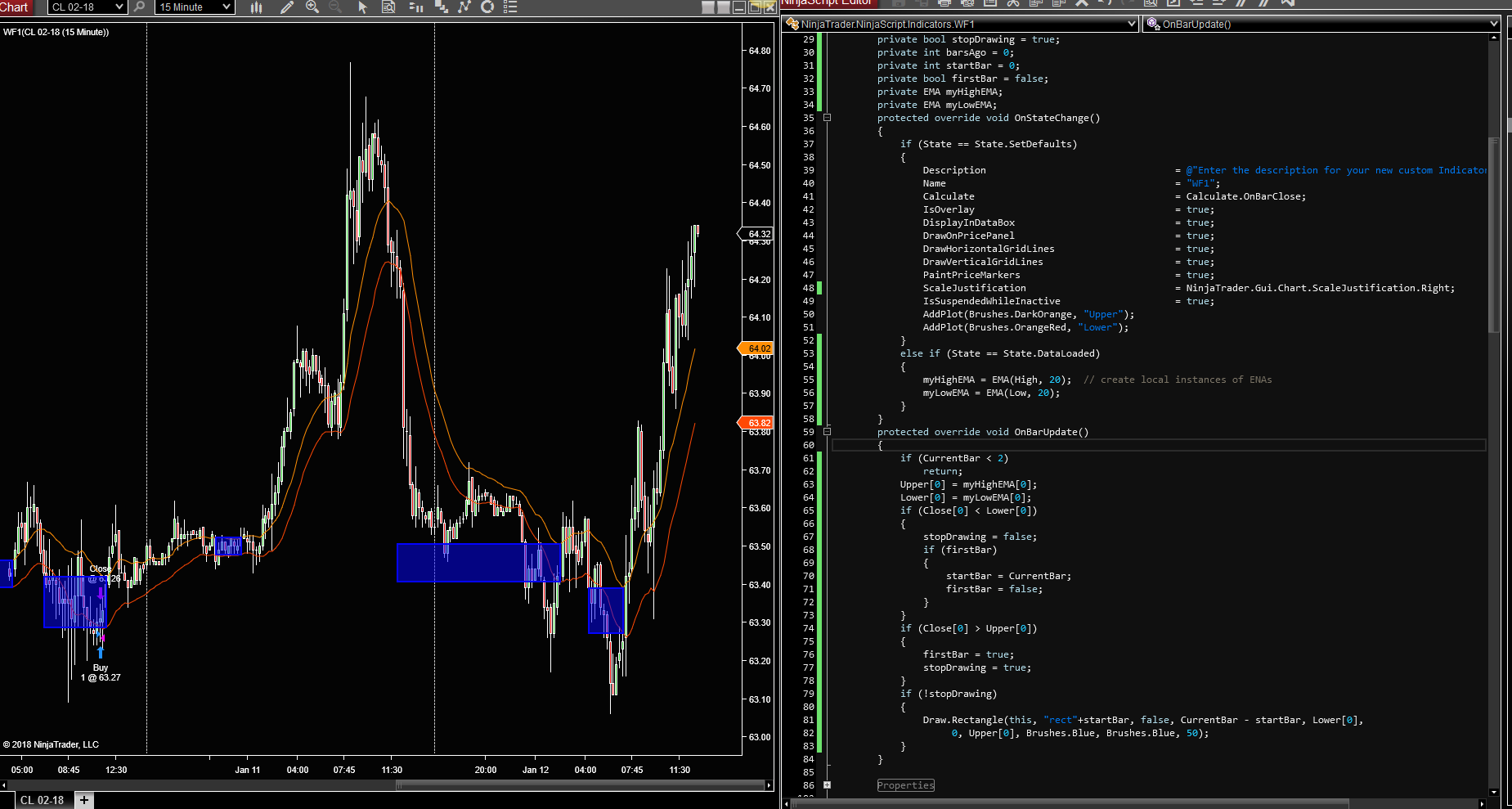Open the OnBarUpdate() method dropdown
The height and width of the screenshot is (809, 1512).
[x=1322, y=25]
